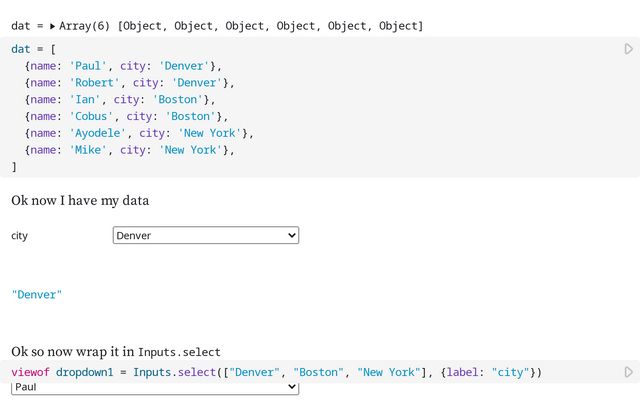Click the blue "Denver" output string
This screenshot has width=640, height=400.
37,295
